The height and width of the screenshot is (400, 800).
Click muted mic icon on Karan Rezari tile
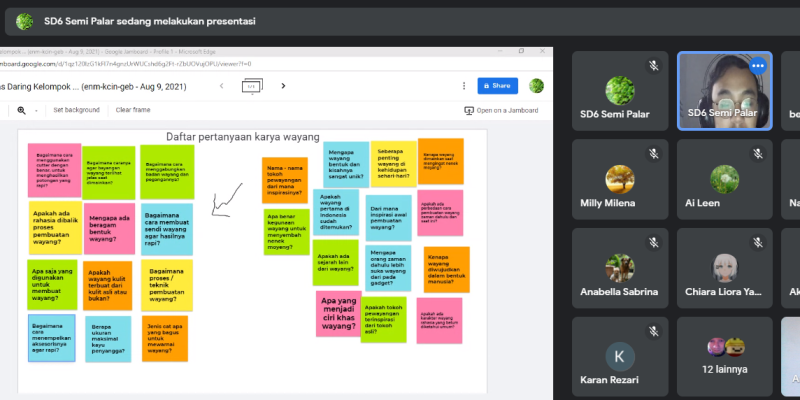[x=654, y=331]
